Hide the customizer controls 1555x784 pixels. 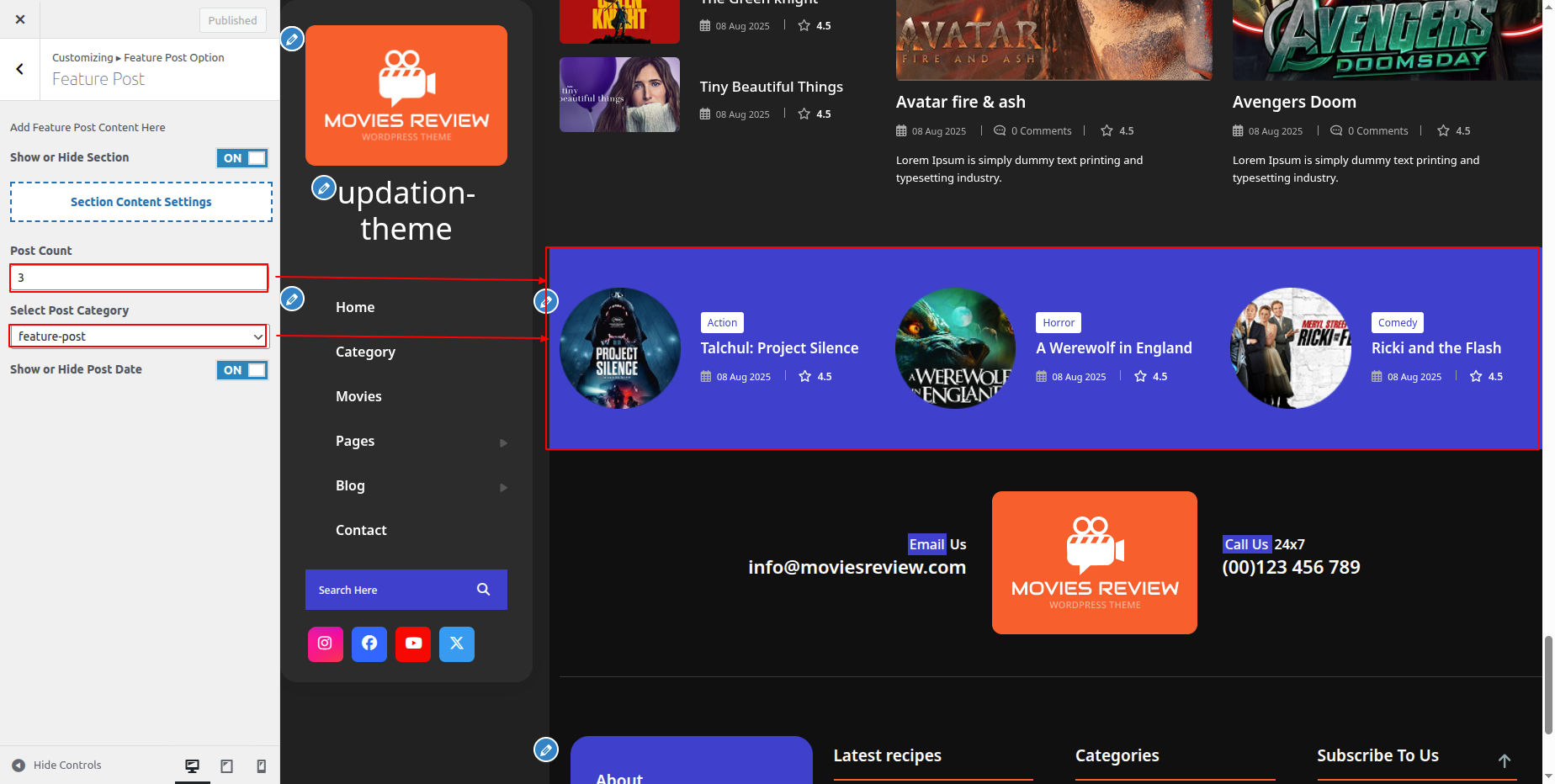[x=57, y=765]
